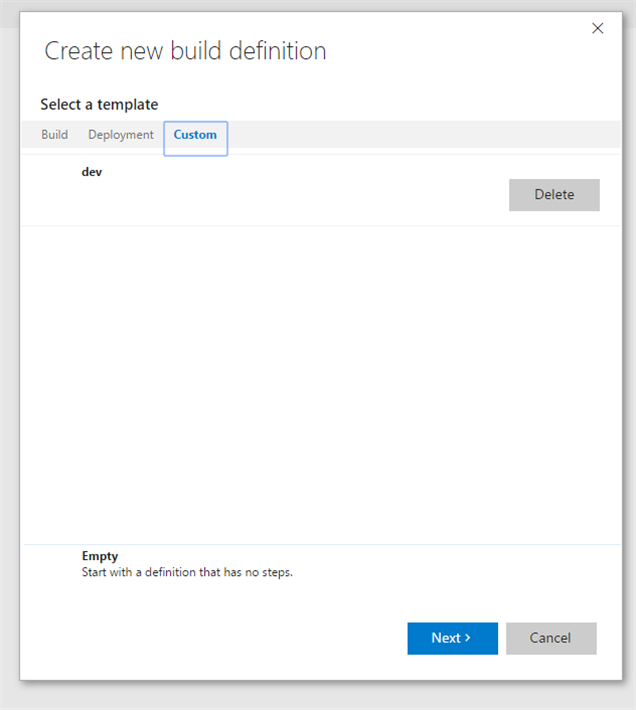This screenshot has width=636, height=710.
Task: Click the 'Create new build definition' title
Action: (185, 51)
